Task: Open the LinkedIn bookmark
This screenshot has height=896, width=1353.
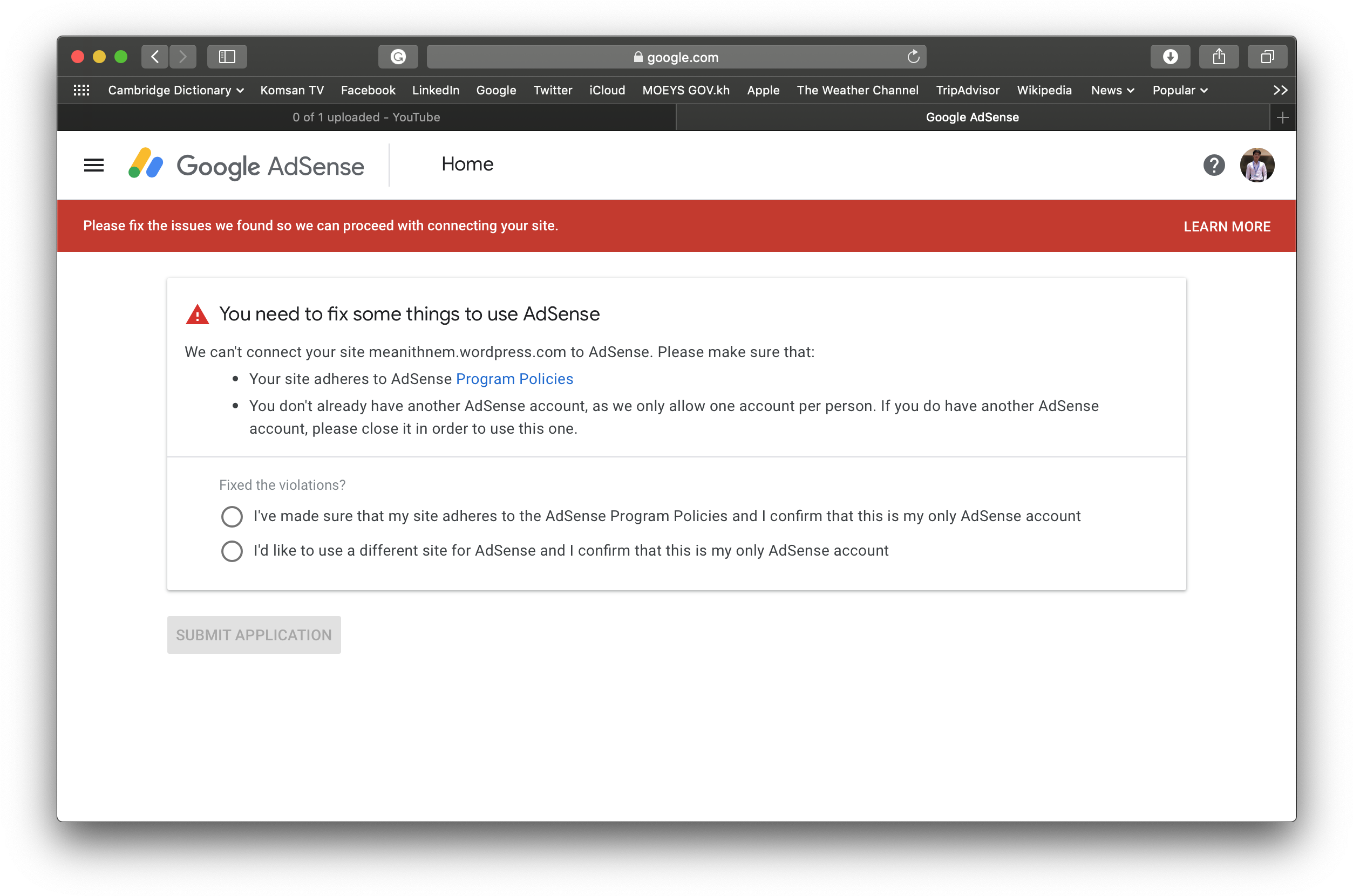Action: click(x=436, y=90)
